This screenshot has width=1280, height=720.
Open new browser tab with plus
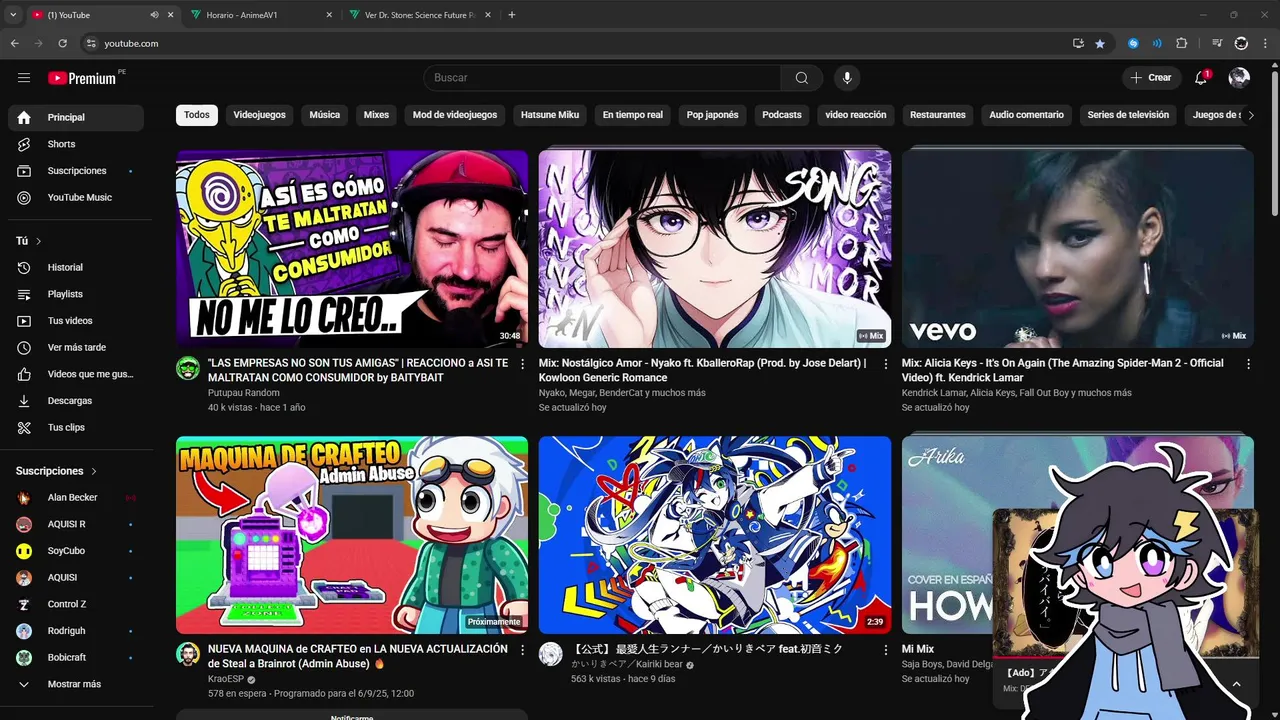512,15
